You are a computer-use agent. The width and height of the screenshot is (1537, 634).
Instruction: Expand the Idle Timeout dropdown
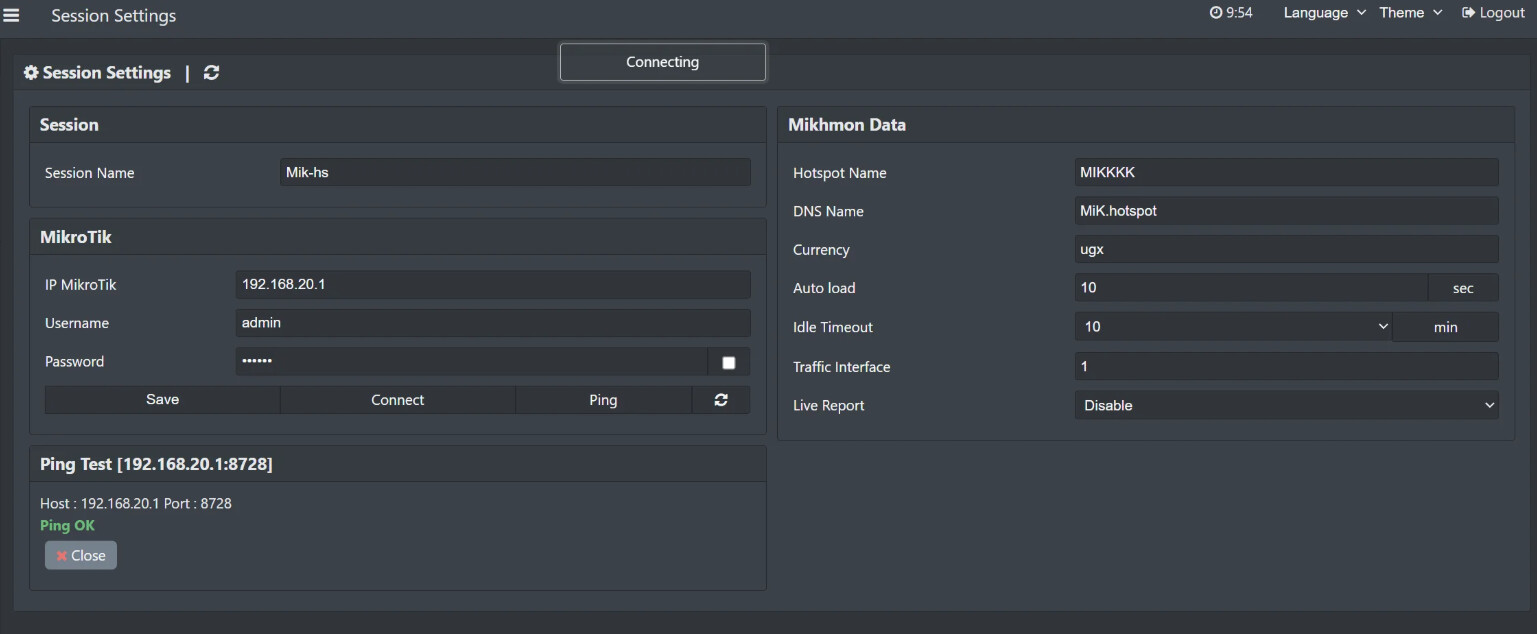(x=1232, y=327)
